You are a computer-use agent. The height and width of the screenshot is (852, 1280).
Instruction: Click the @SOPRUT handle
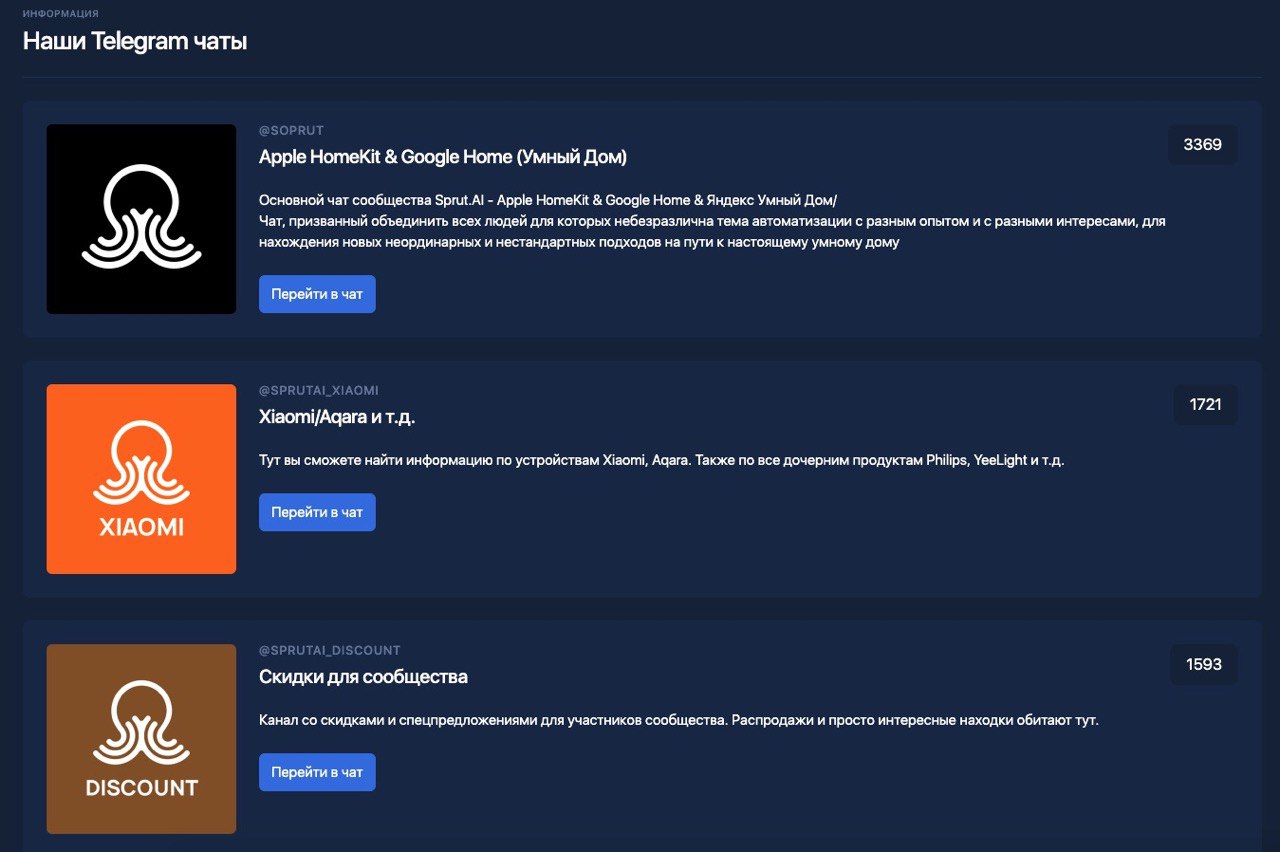point(291,131)
